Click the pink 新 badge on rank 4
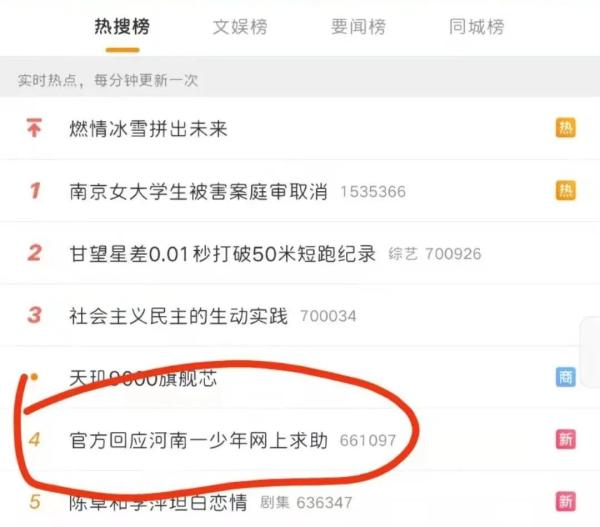This screenshot has width=600, height=527. [566, 439]
